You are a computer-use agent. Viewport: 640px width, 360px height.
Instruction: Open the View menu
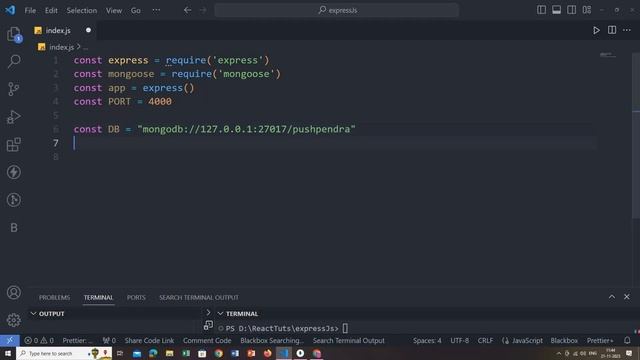coord(114,11)
